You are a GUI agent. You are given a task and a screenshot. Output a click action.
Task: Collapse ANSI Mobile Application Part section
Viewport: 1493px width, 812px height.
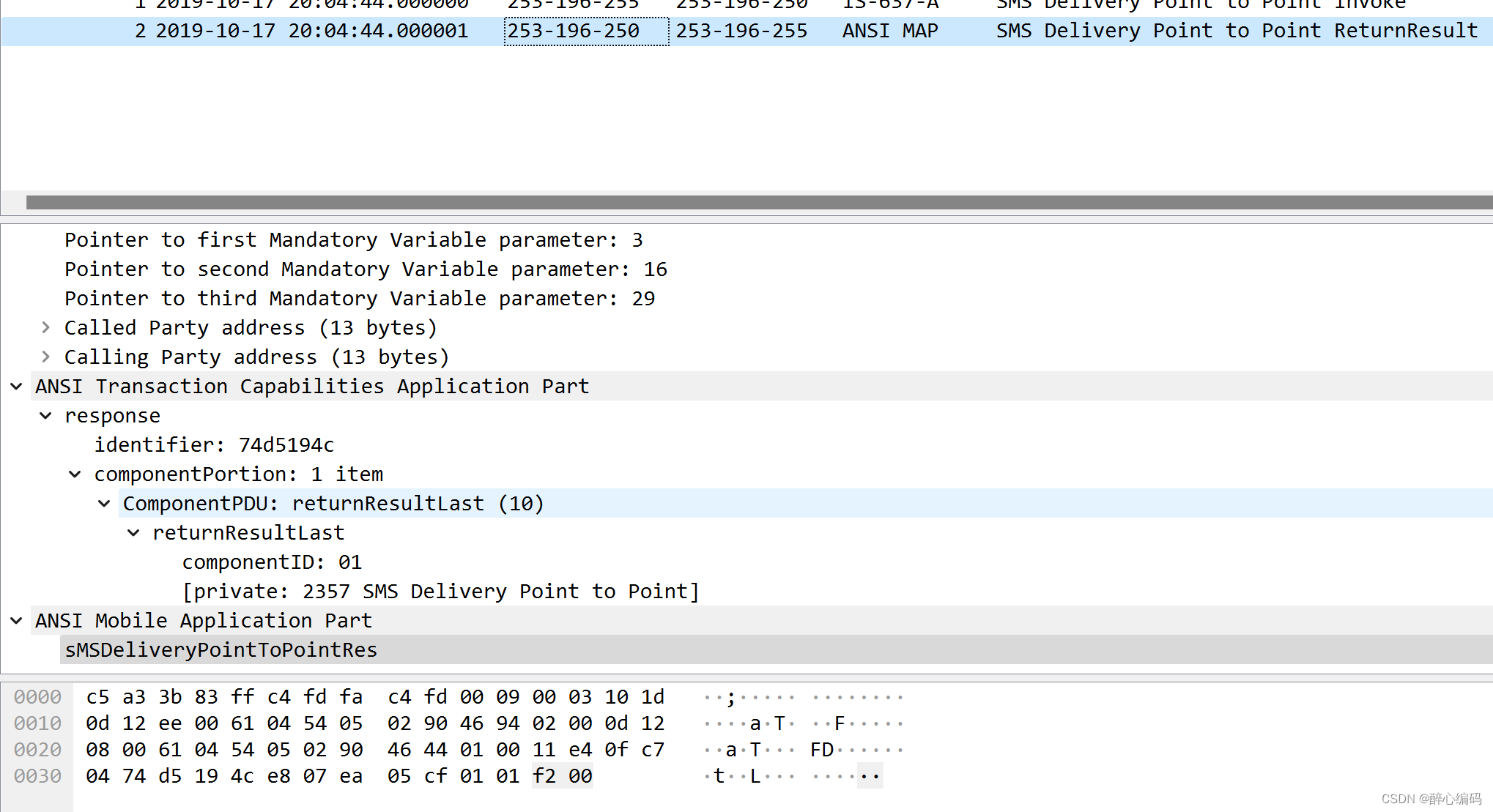pos(16,620)
